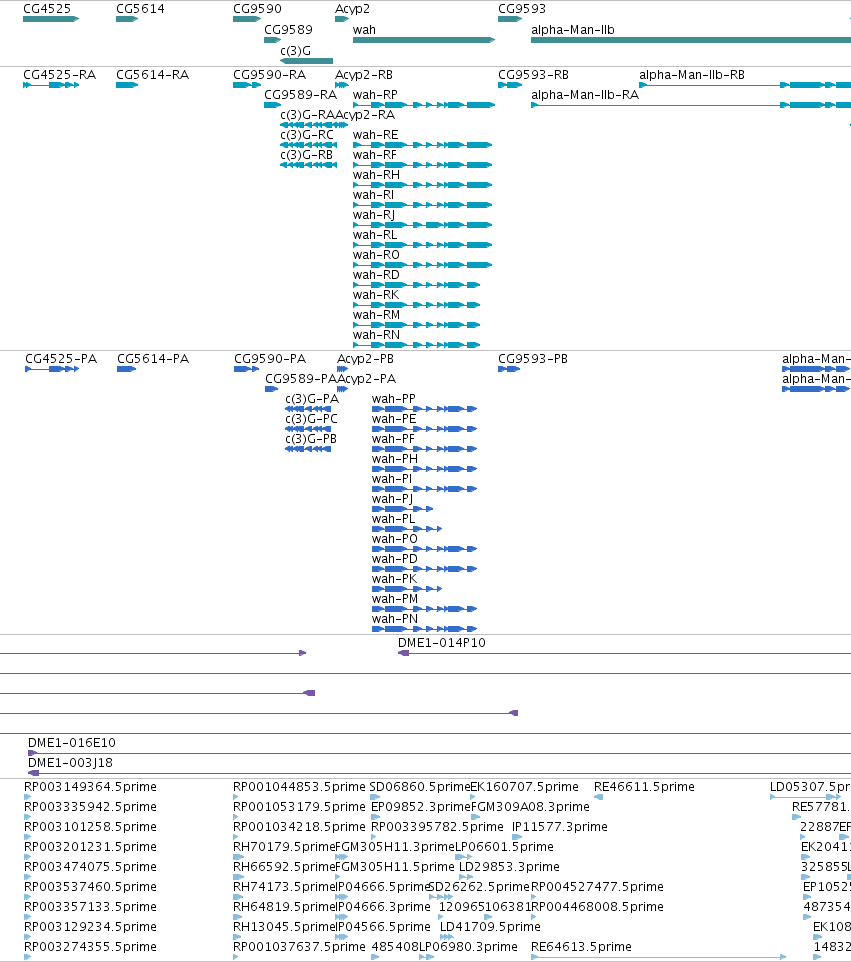Click the wah-PP protein label
851x962 pixels.
point(394,399)
